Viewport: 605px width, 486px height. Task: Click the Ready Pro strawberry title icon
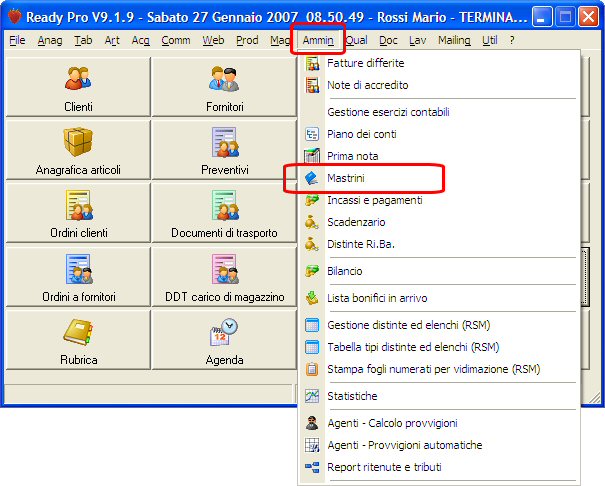click(x=15, y=17)
